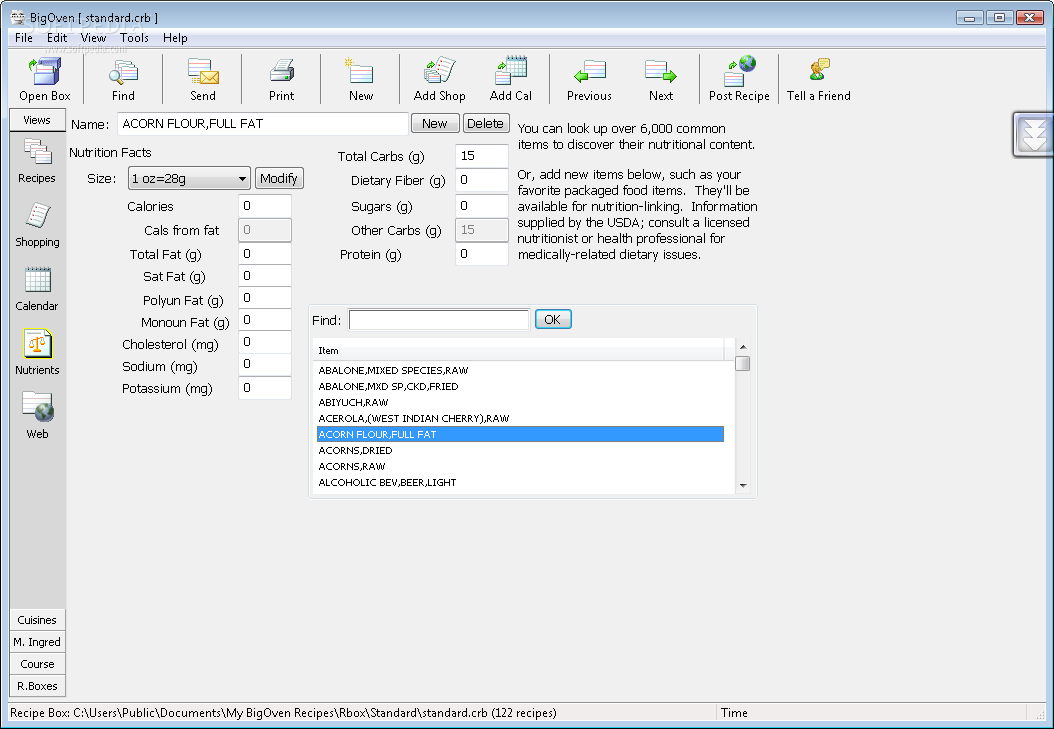Viewport: 1054px width, 729px height.
Task: Add to shopping list via Add Shop
Action: pos(440,79)
